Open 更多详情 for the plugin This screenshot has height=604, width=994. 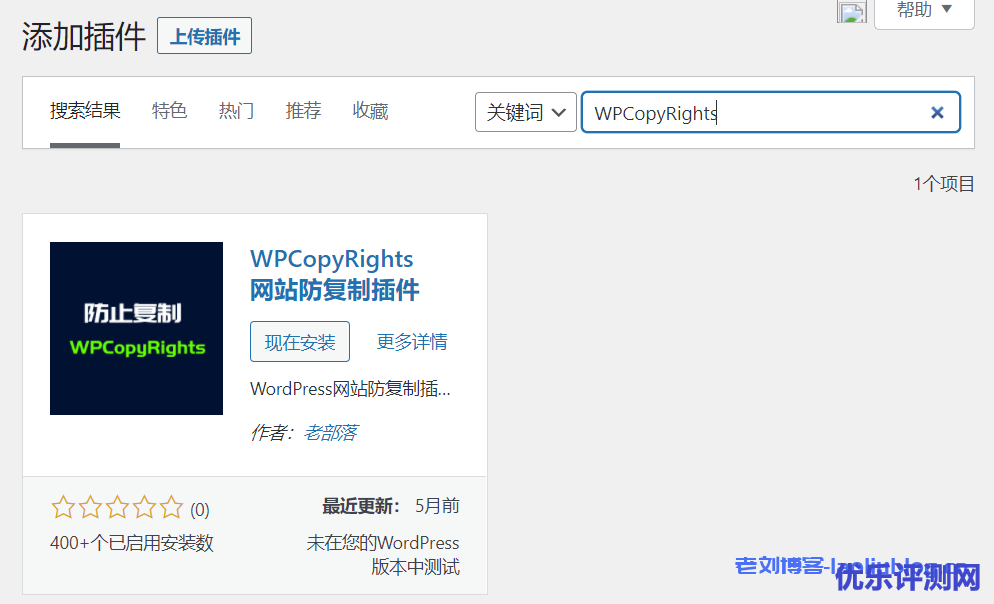412,342
